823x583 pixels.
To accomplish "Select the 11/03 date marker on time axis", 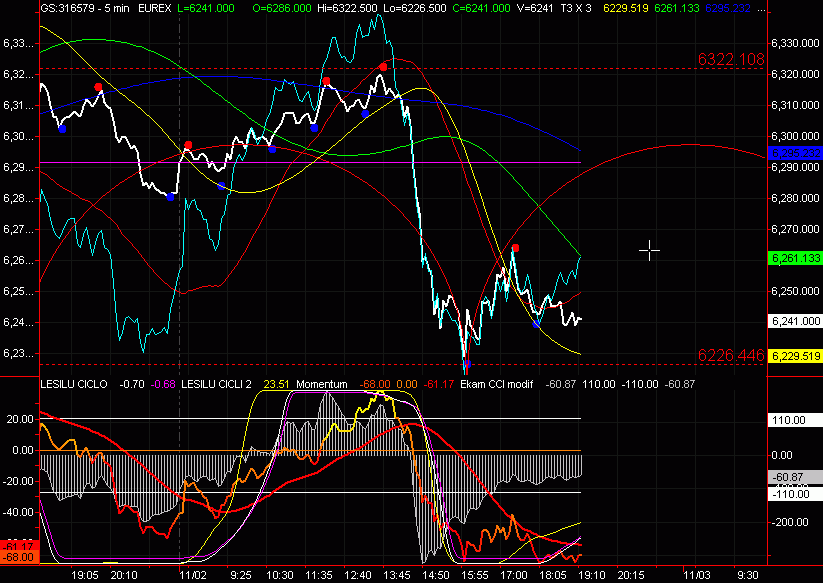I will [x=697, y=575].
